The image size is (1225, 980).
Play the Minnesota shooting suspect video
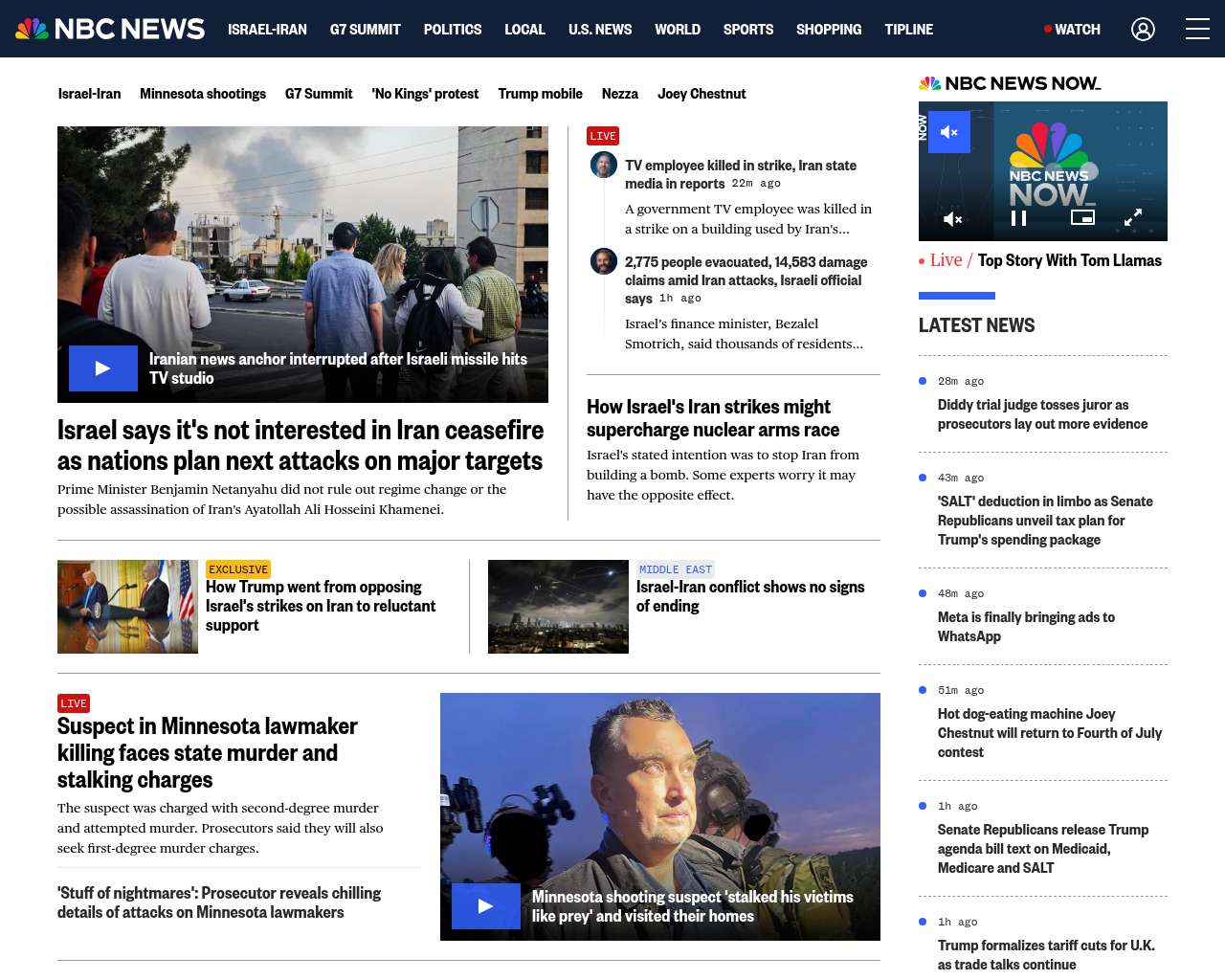(x=486, y=906)
